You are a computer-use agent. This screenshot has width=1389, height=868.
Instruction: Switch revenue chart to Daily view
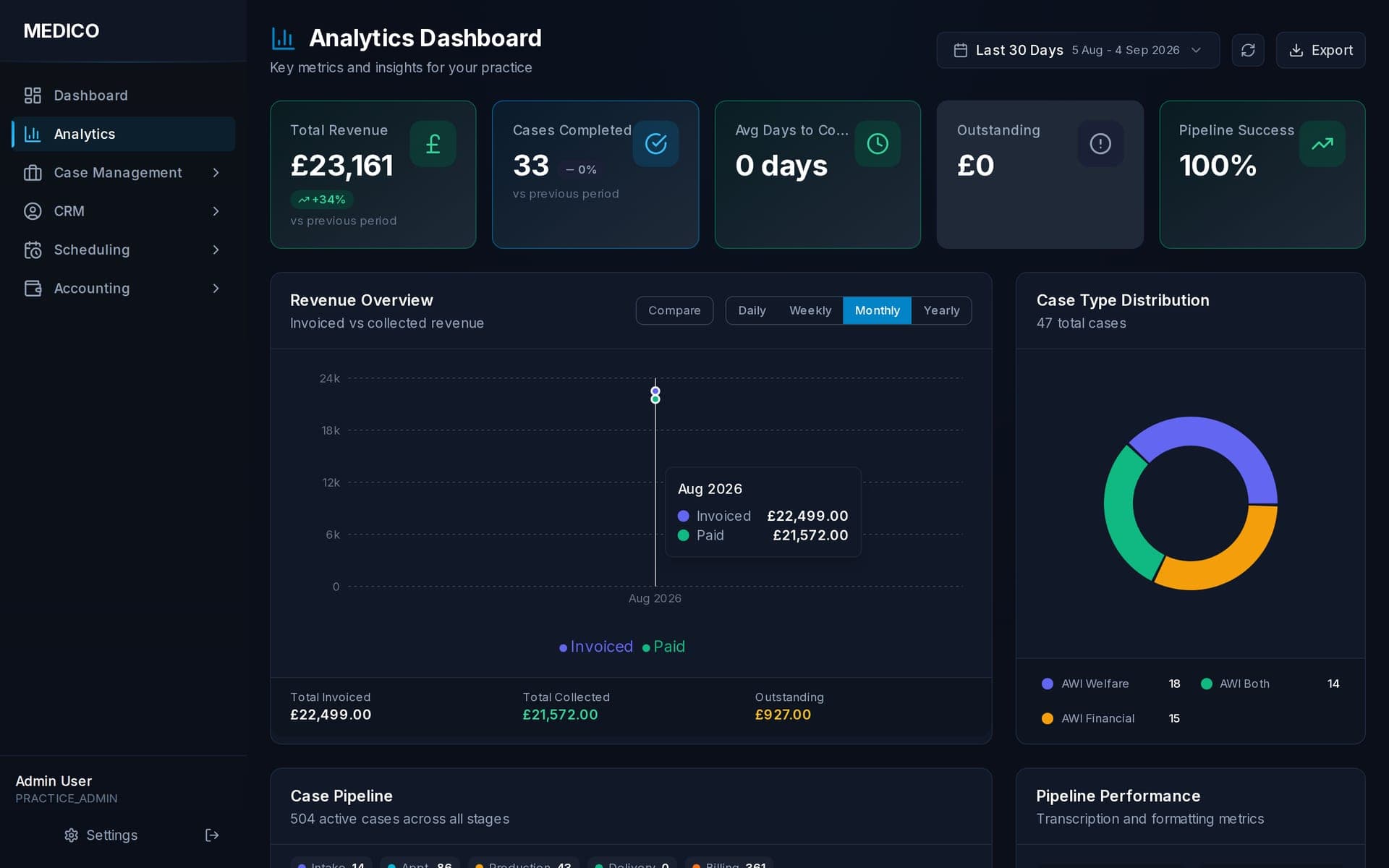(x=752, y=310)
